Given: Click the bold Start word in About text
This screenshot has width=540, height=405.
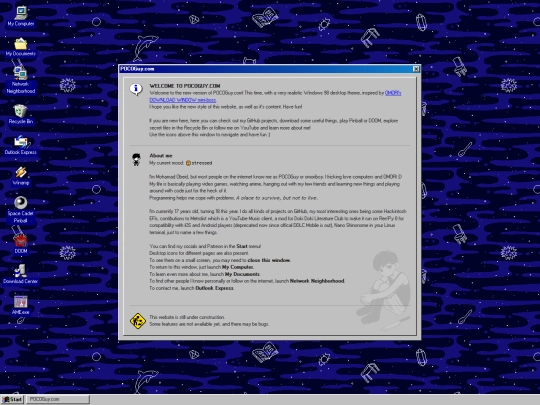Looking at the screenshot, I should [x=242, y=246].
